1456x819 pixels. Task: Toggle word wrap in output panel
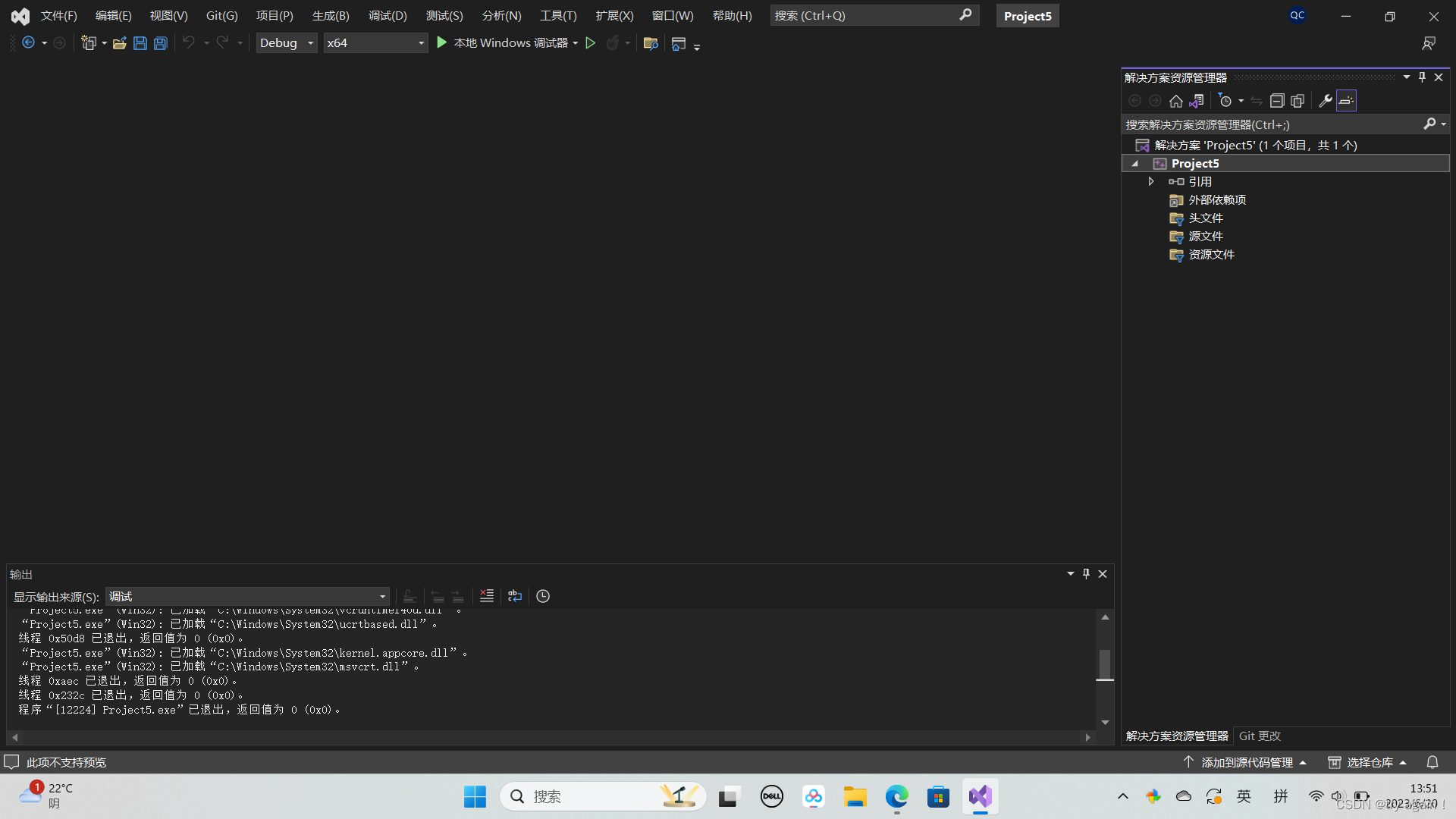click(x=515, y=596)
